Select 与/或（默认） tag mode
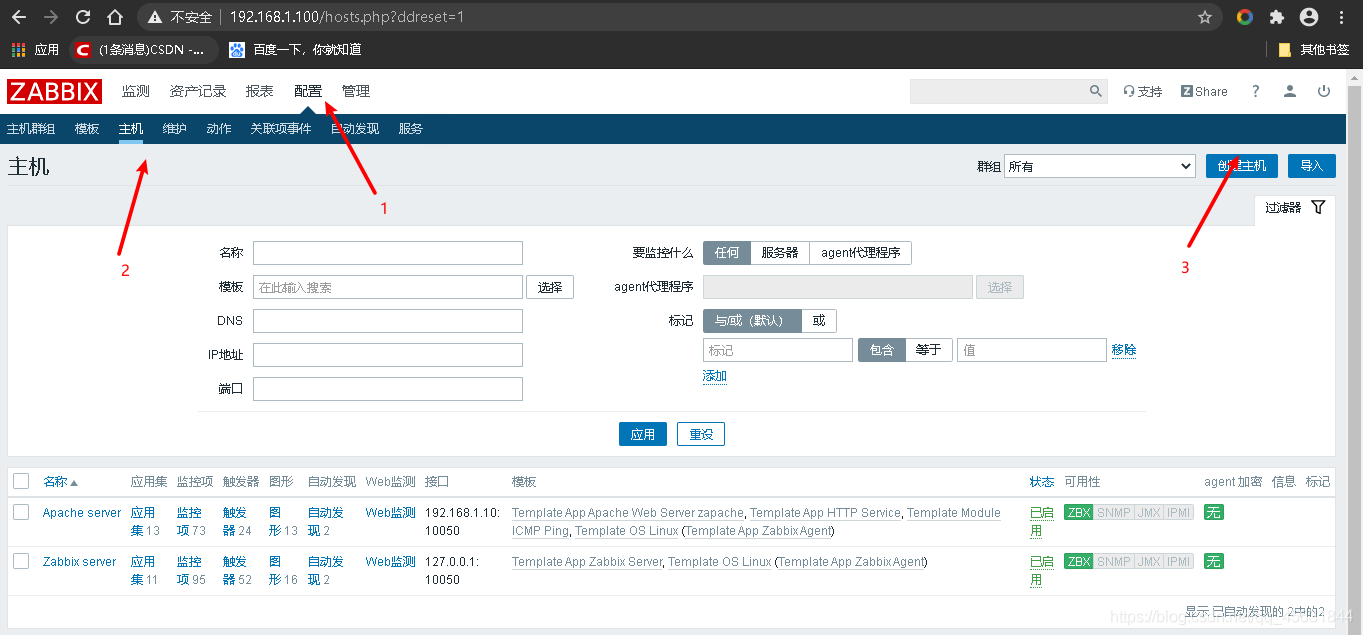Screen dimensions: 1363x635 [x=753, y=320]
